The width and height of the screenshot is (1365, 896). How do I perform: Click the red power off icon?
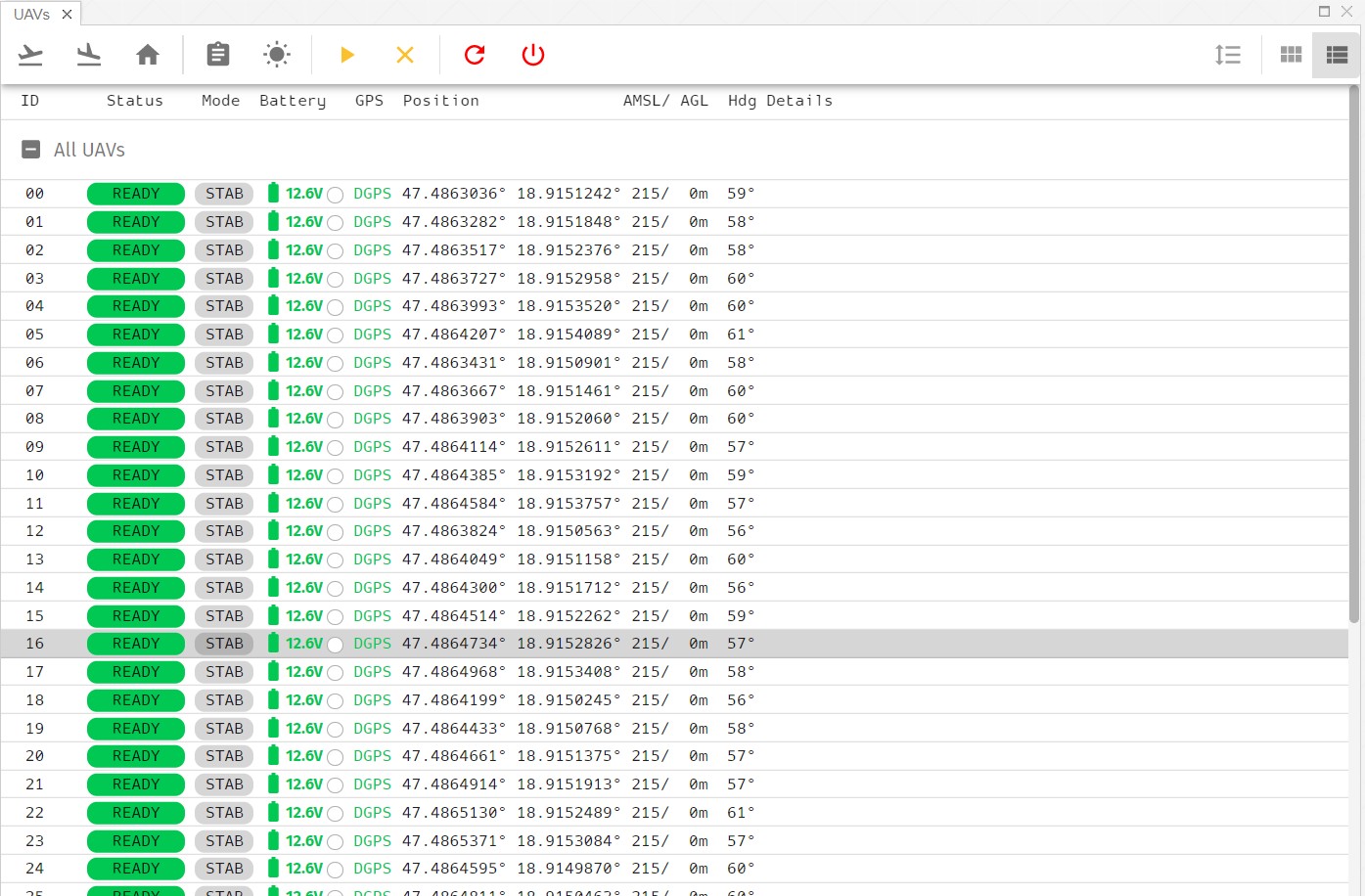532,55
